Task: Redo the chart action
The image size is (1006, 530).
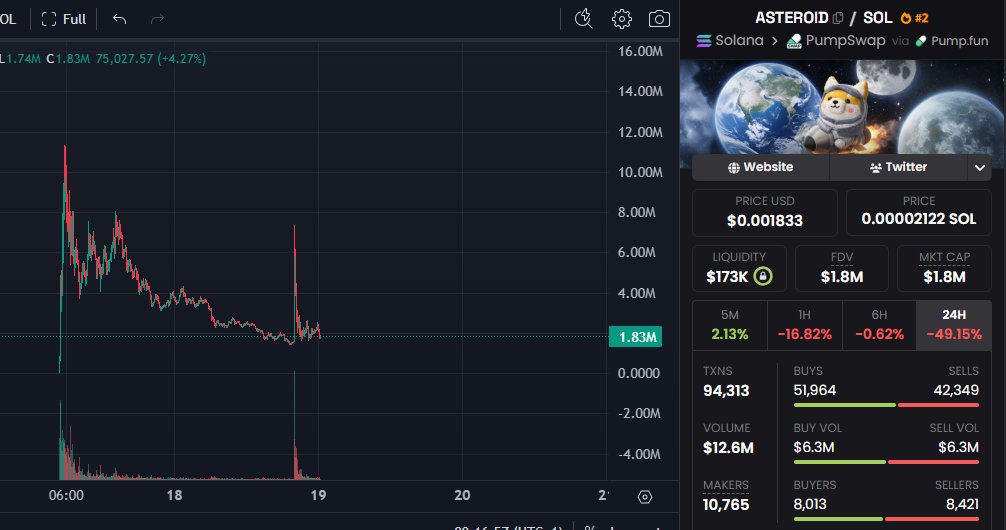Action: coord(157,19)
